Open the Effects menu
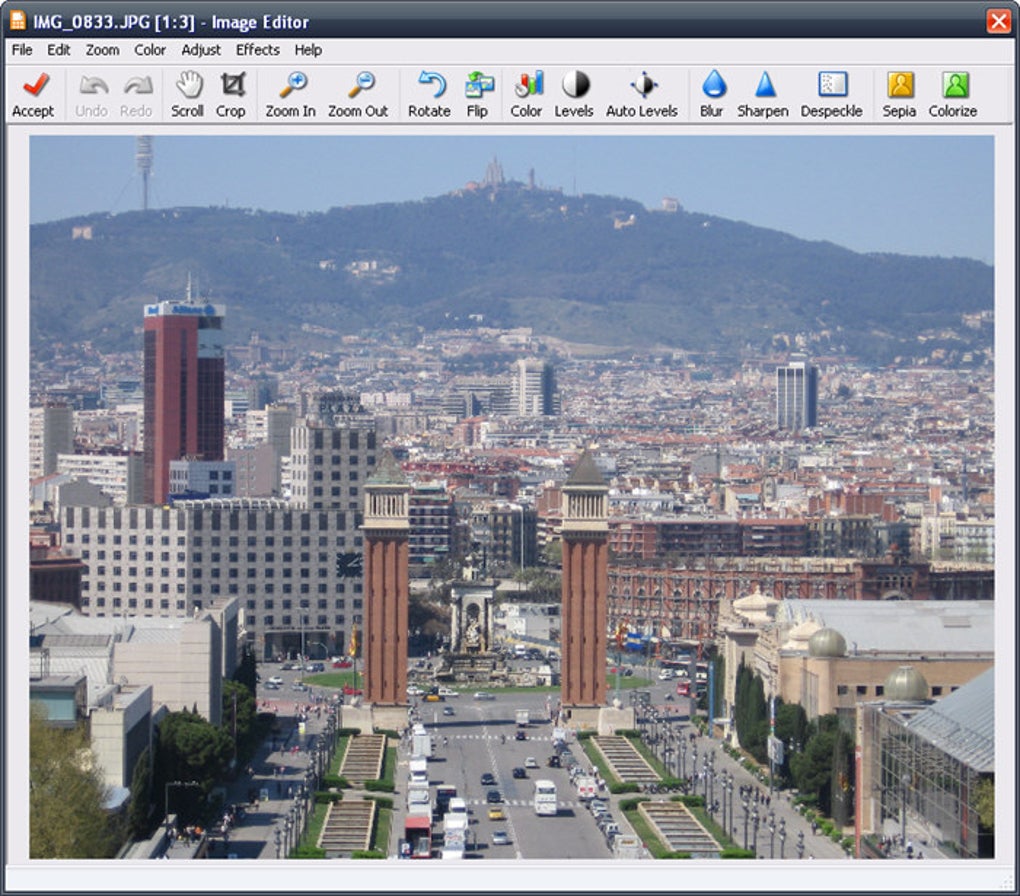Viewport: 1020px width, 896px height. pos(258,50)
